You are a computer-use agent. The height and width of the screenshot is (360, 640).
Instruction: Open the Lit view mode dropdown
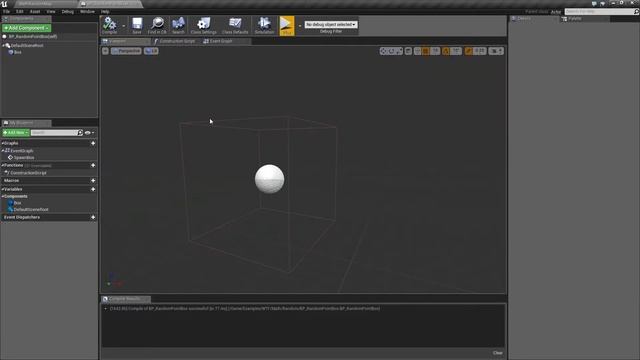tap(151, 51)
